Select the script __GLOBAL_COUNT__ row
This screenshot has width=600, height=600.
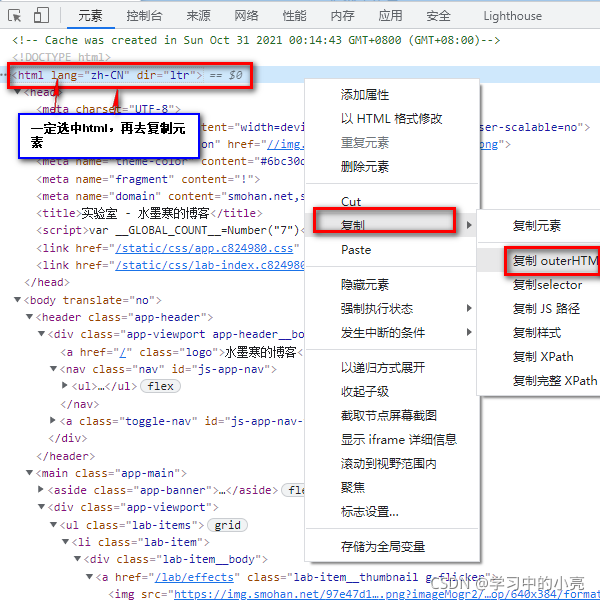click(170, 230)
